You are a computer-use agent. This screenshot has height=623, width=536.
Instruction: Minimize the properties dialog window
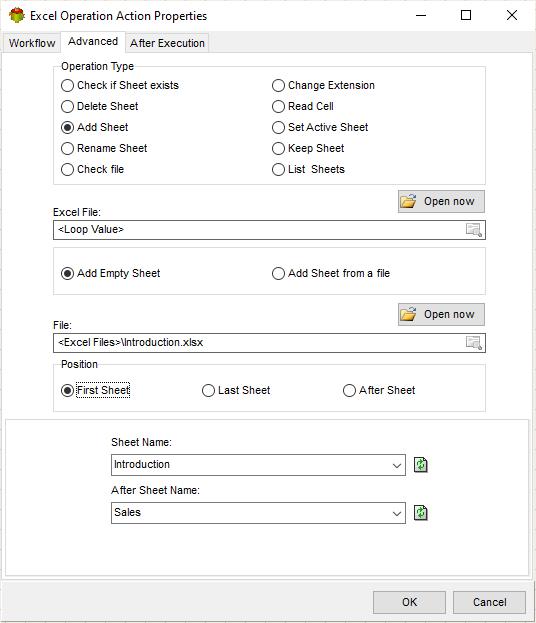click(421, 15)
